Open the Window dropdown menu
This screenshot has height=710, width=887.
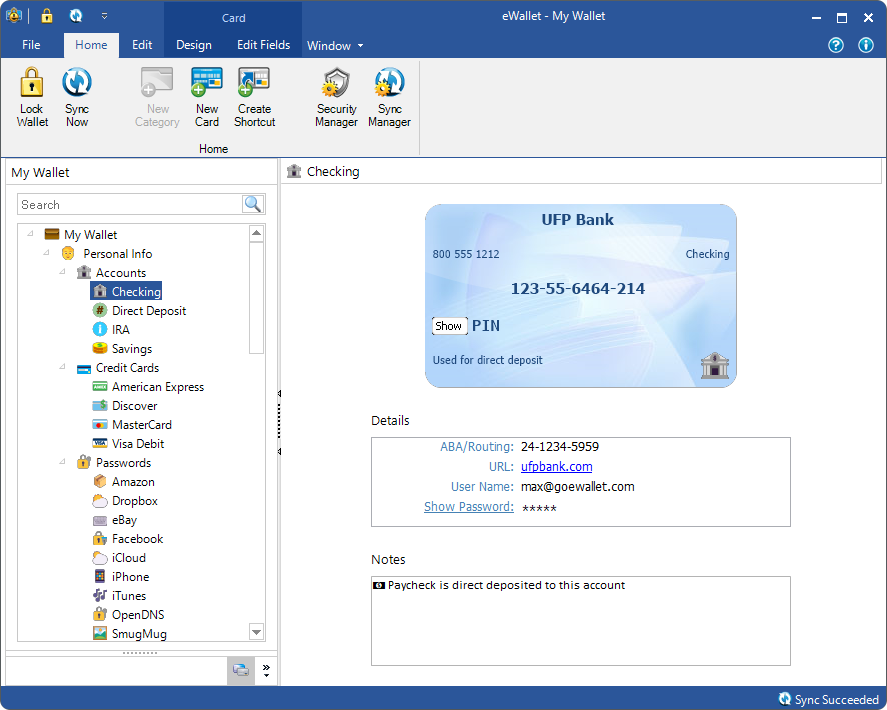coord(335,46)
